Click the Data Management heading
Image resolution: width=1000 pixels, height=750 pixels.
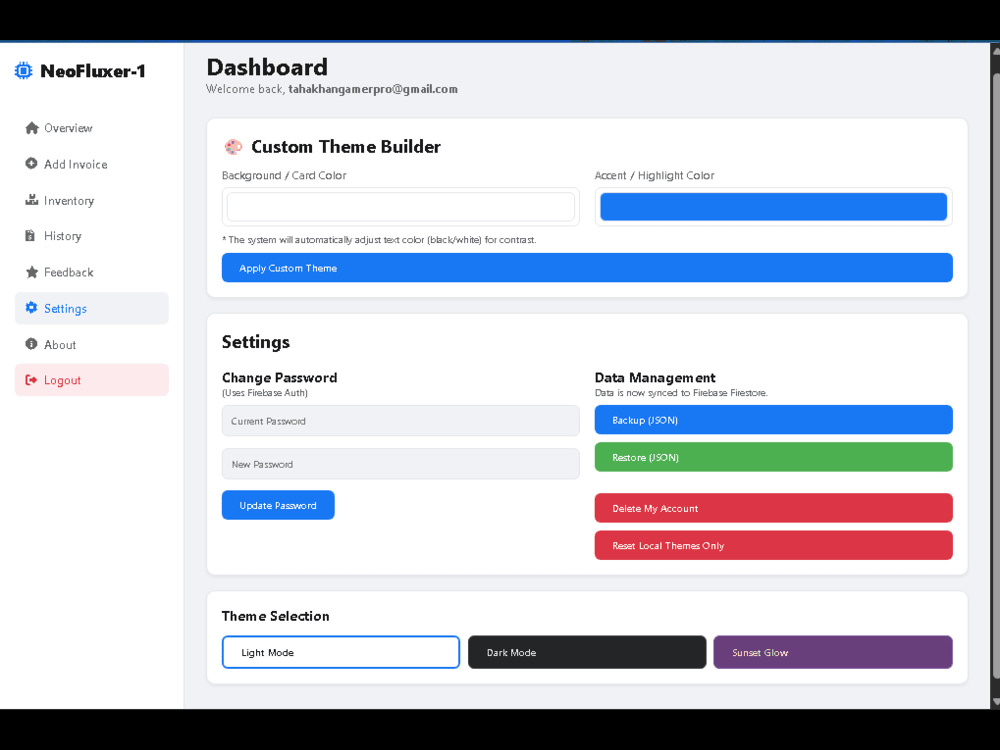coord(655,378)
